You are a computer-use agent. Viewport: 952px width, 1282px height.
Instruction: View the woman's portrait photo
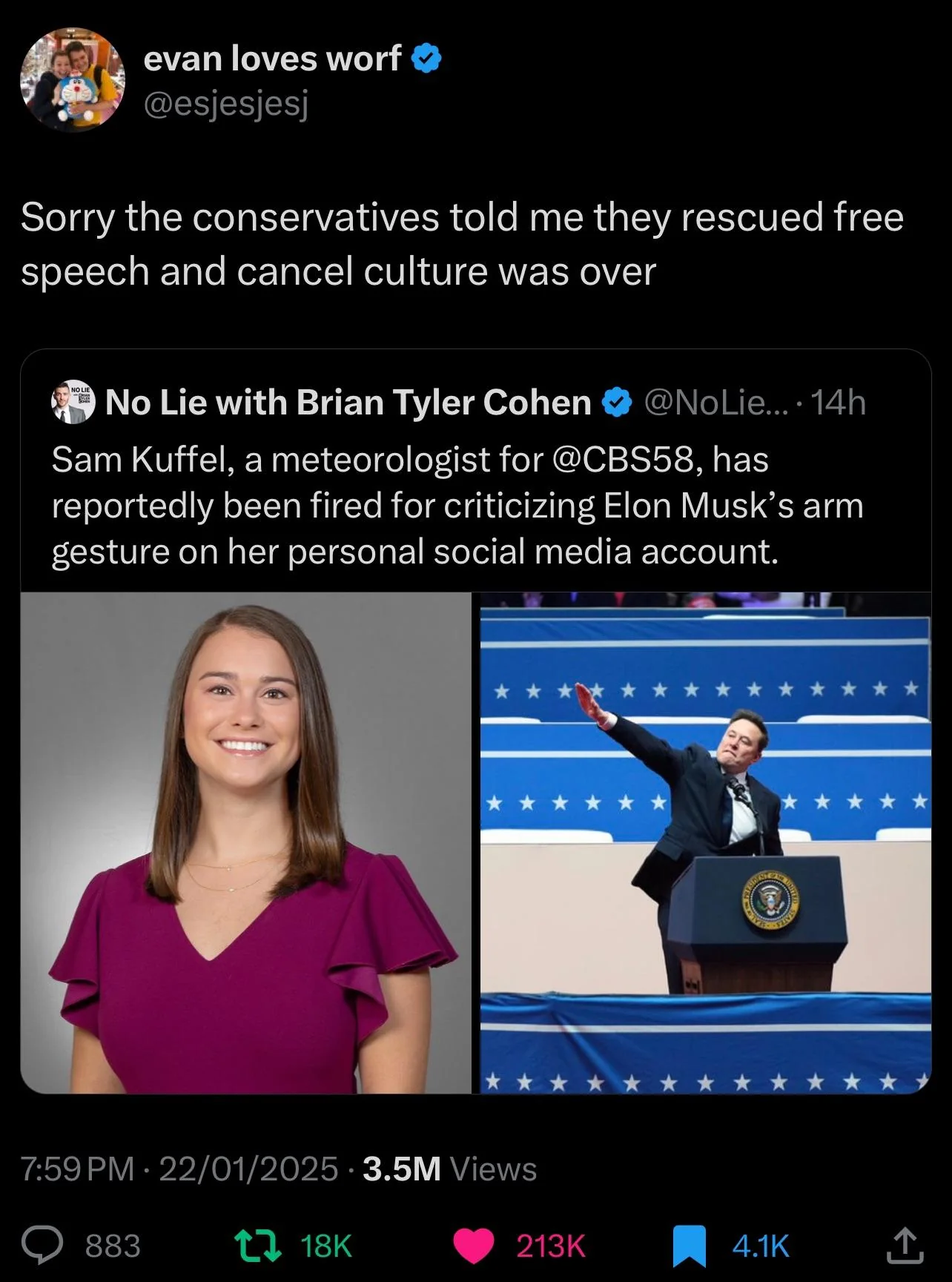tap(246, 842)
